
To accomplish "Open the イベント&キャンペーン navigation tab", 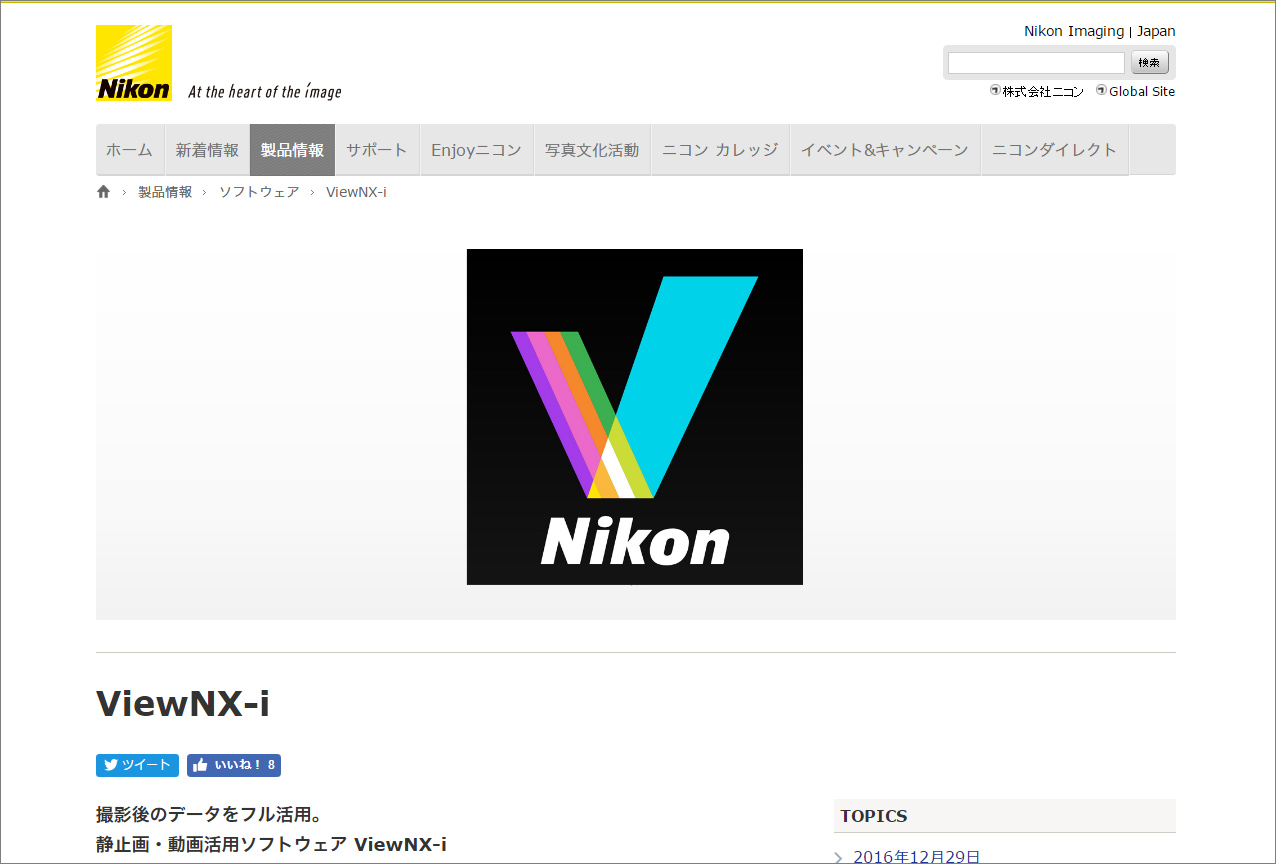I will (885, 150).
